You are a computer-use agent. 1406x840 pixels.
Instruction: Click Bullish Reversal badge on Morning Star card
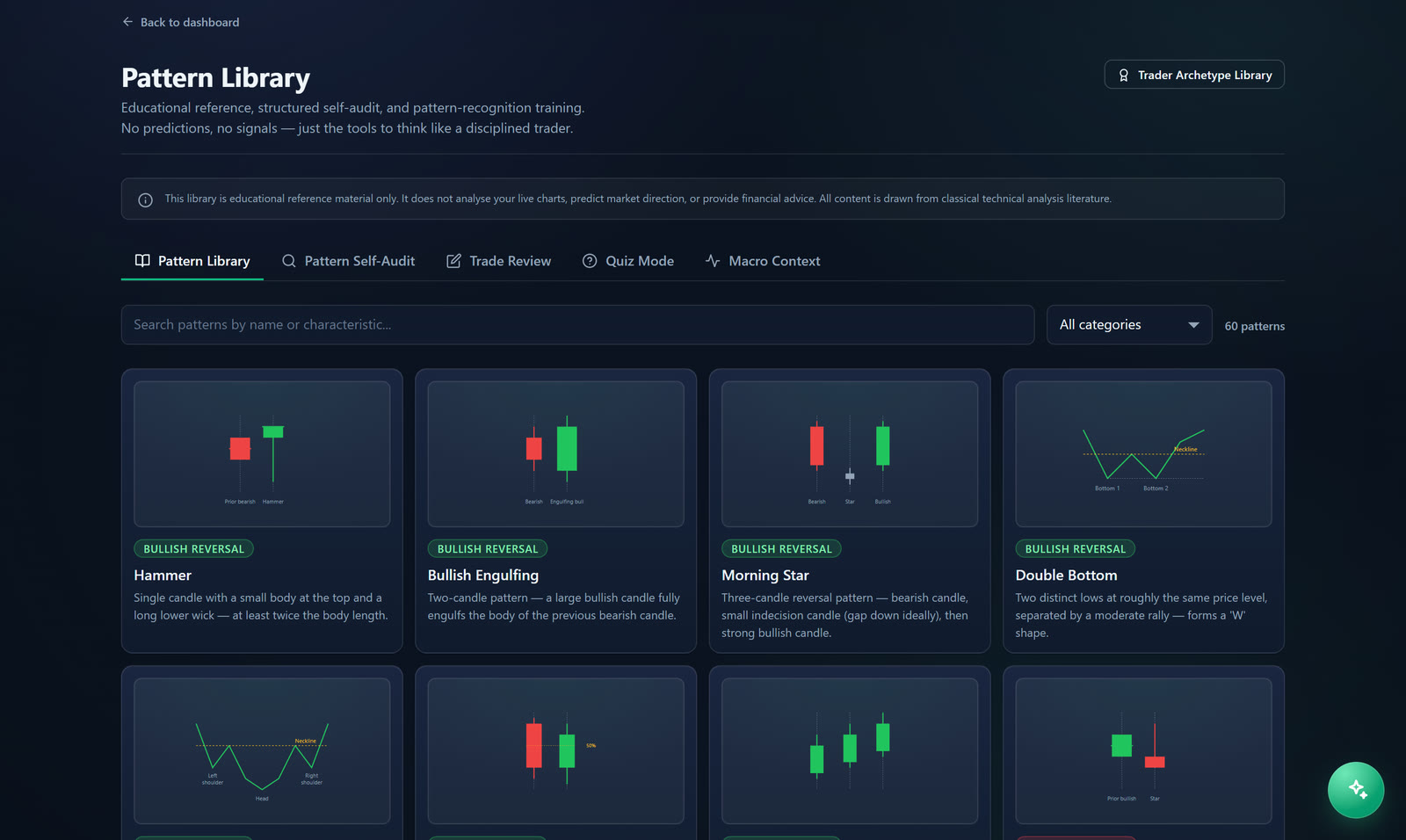[x=781, y=549]
